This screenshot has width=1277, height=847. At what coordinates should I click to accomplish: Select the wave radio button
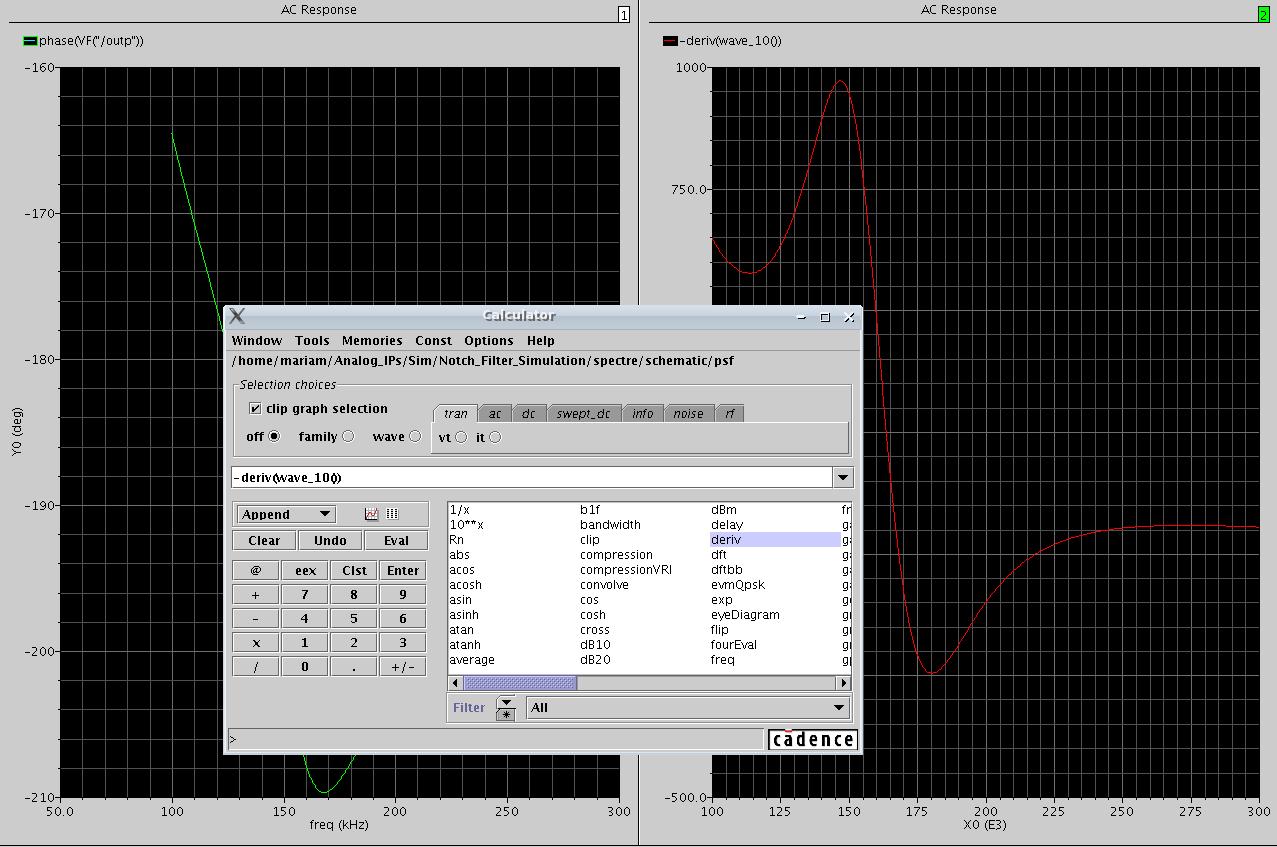click(415, 436)
